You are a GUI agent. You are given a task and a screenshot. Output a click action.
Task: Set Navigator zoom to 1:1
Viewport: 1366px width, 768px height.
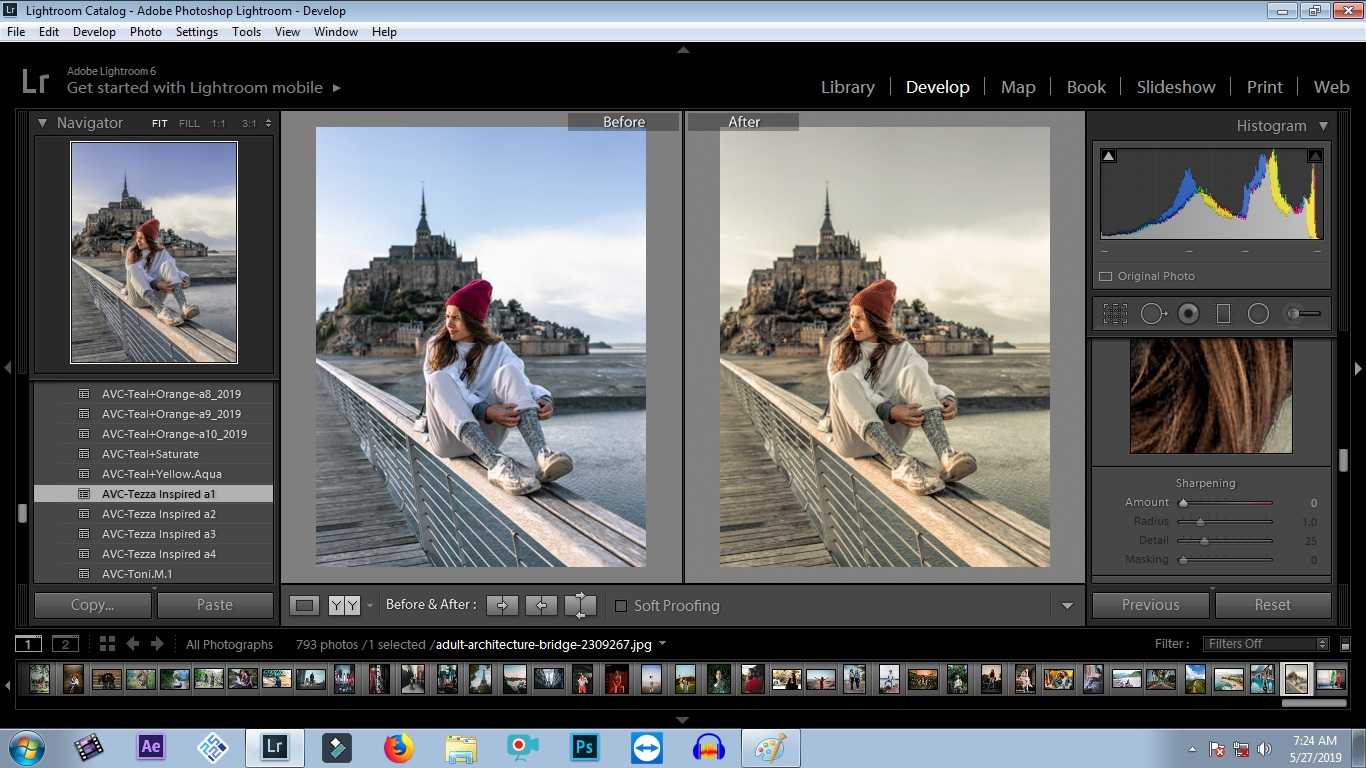[218, 124]
